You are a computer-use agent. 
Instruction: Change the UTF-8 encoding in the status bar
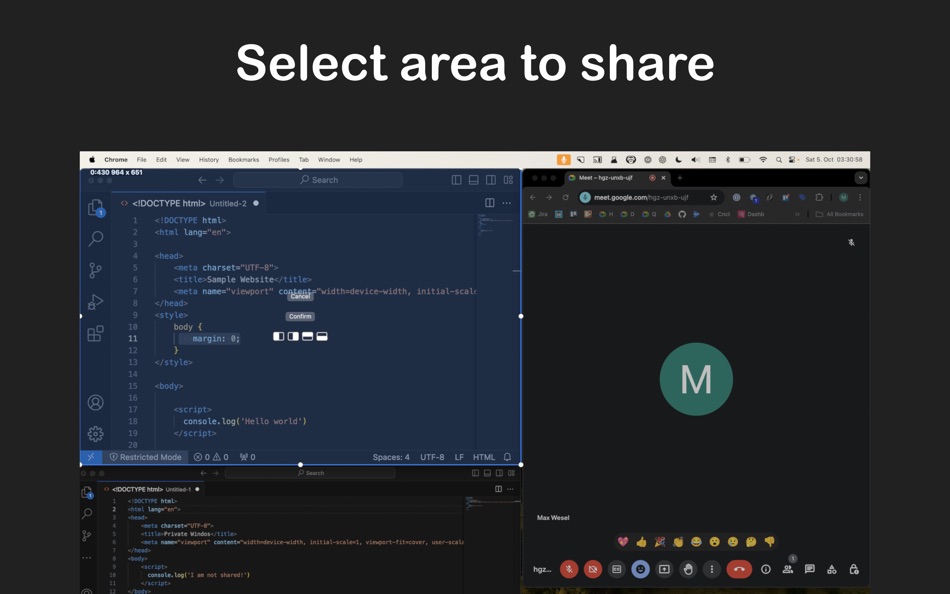coord(432,457)
